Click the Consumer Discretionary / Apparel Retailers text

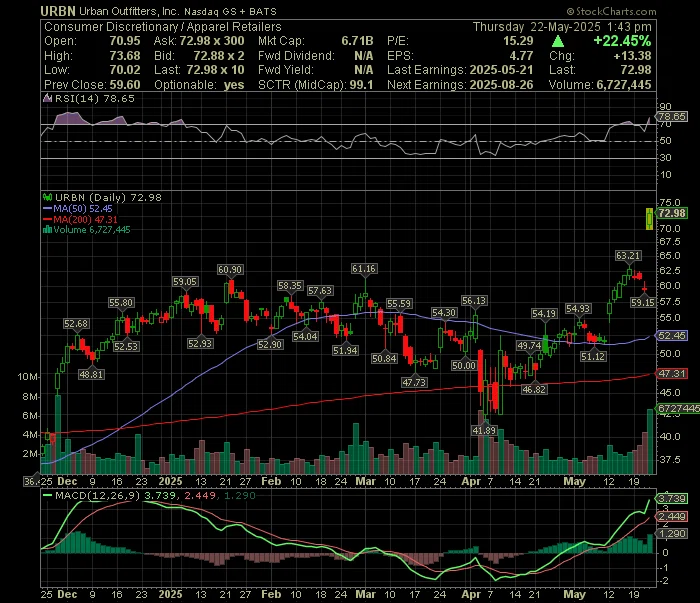[162, 27]
